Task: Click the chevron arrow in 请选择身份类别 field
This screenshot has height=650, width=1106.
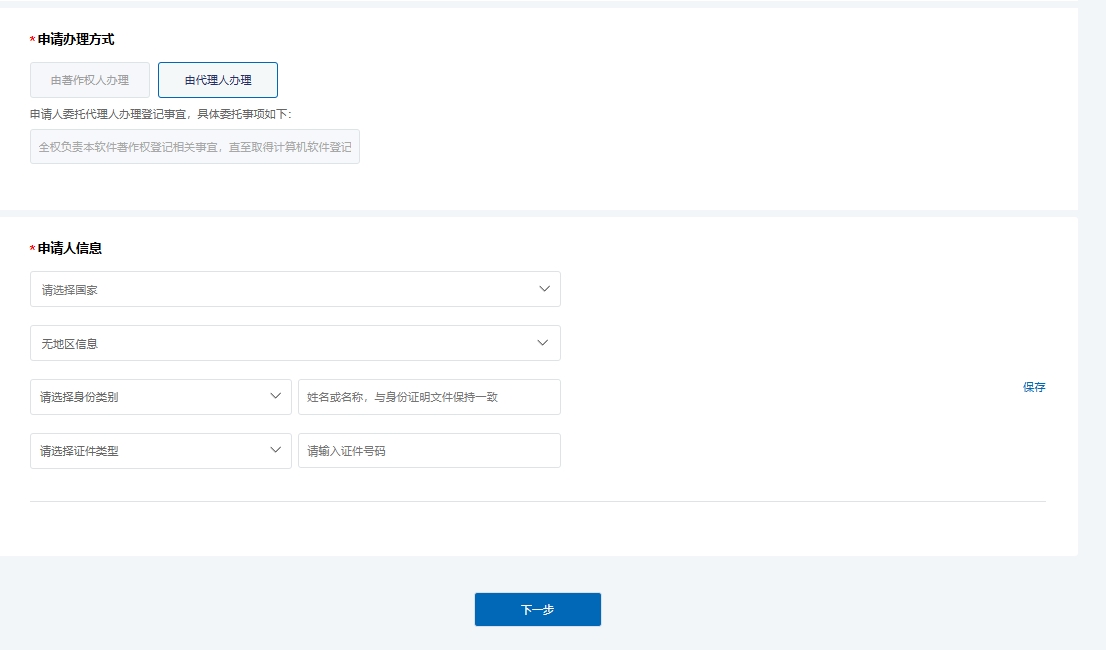Action: pos(276,397)
